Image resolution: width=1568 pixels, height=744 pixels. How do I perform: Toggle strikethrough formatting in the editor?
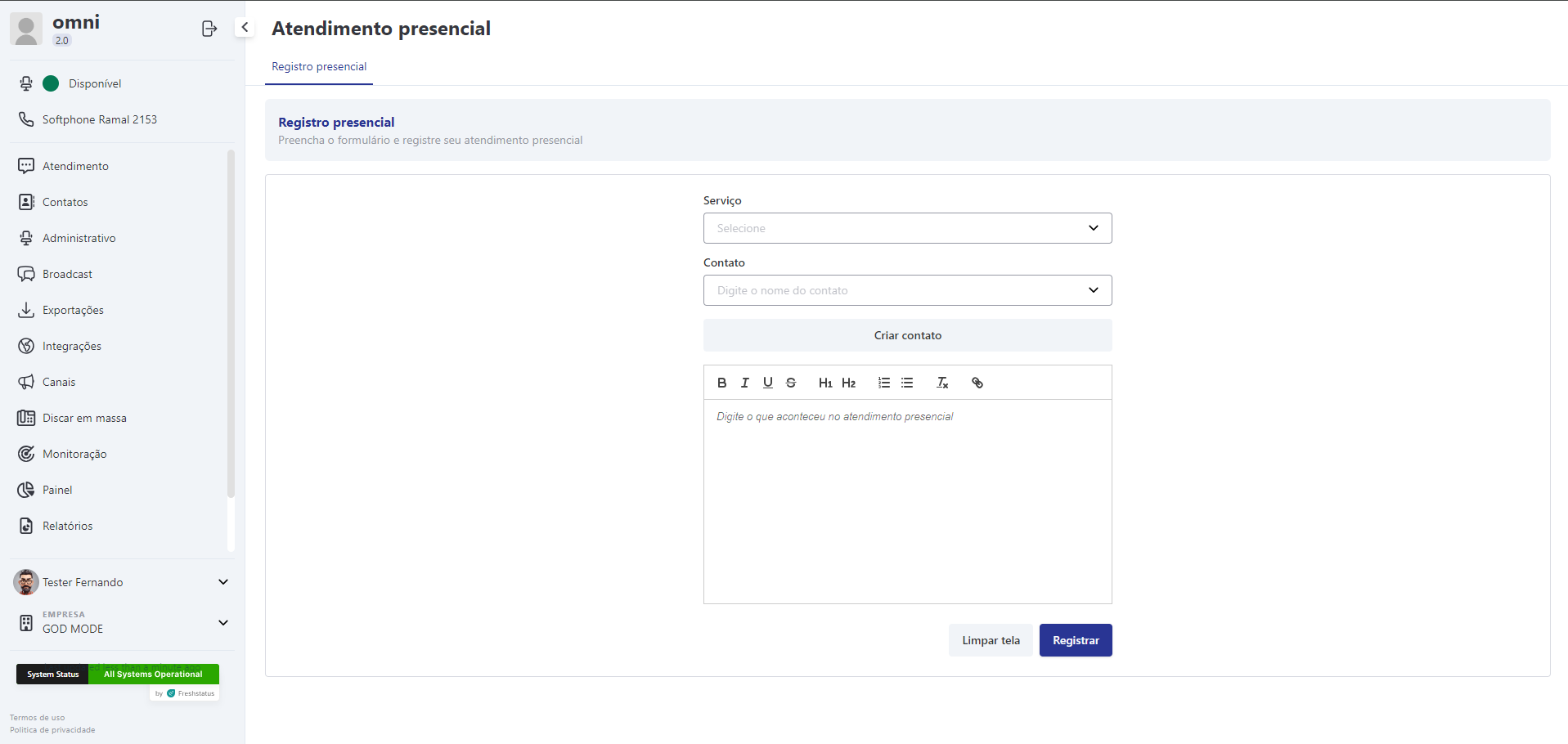pos(790,383)
